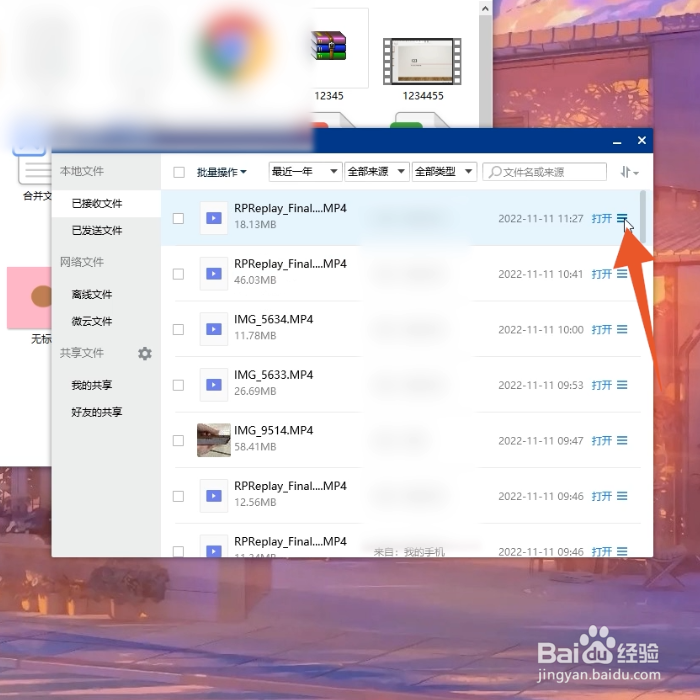Open menu for RPReplay_Final 12.56MB file
Screen dimensions: 700x700
coord(622,496)
